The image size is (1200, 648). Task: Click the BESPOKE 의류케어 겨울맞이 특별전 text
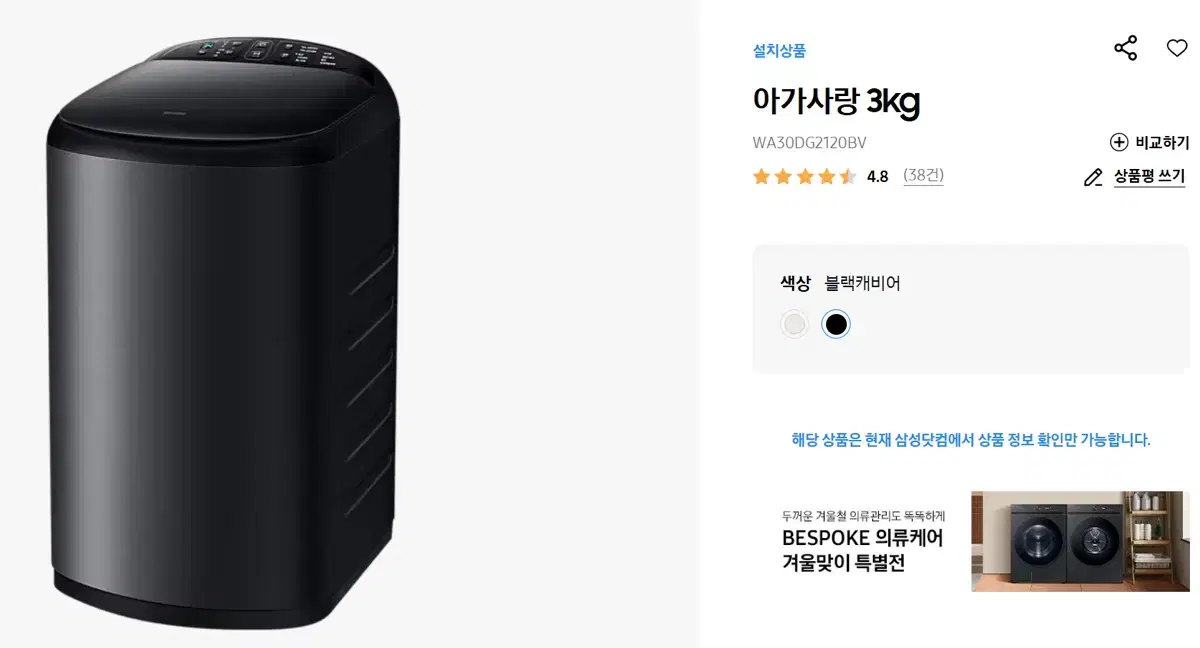(862, 550)
